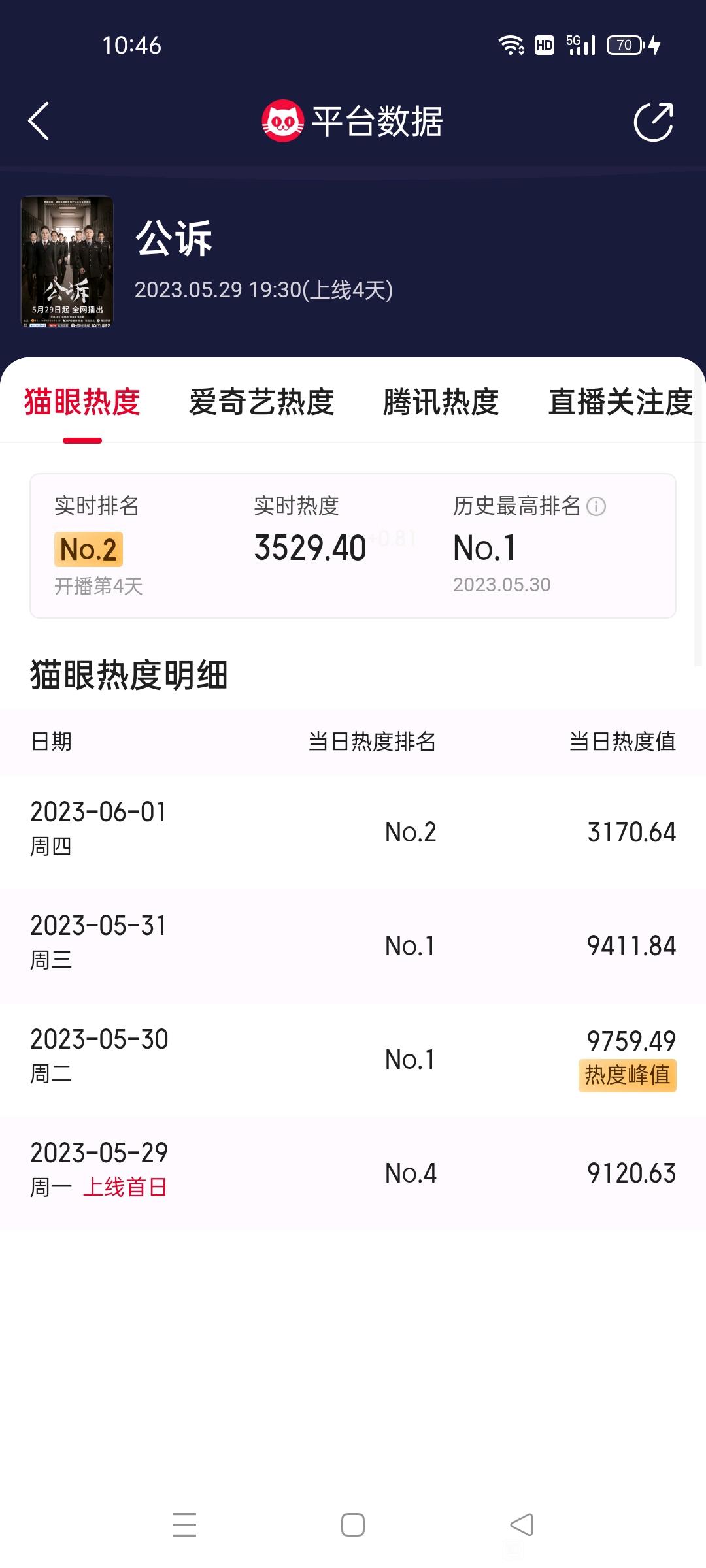Select the 2023-06-01 row
706x1568 pixels.
coord(353,831)
